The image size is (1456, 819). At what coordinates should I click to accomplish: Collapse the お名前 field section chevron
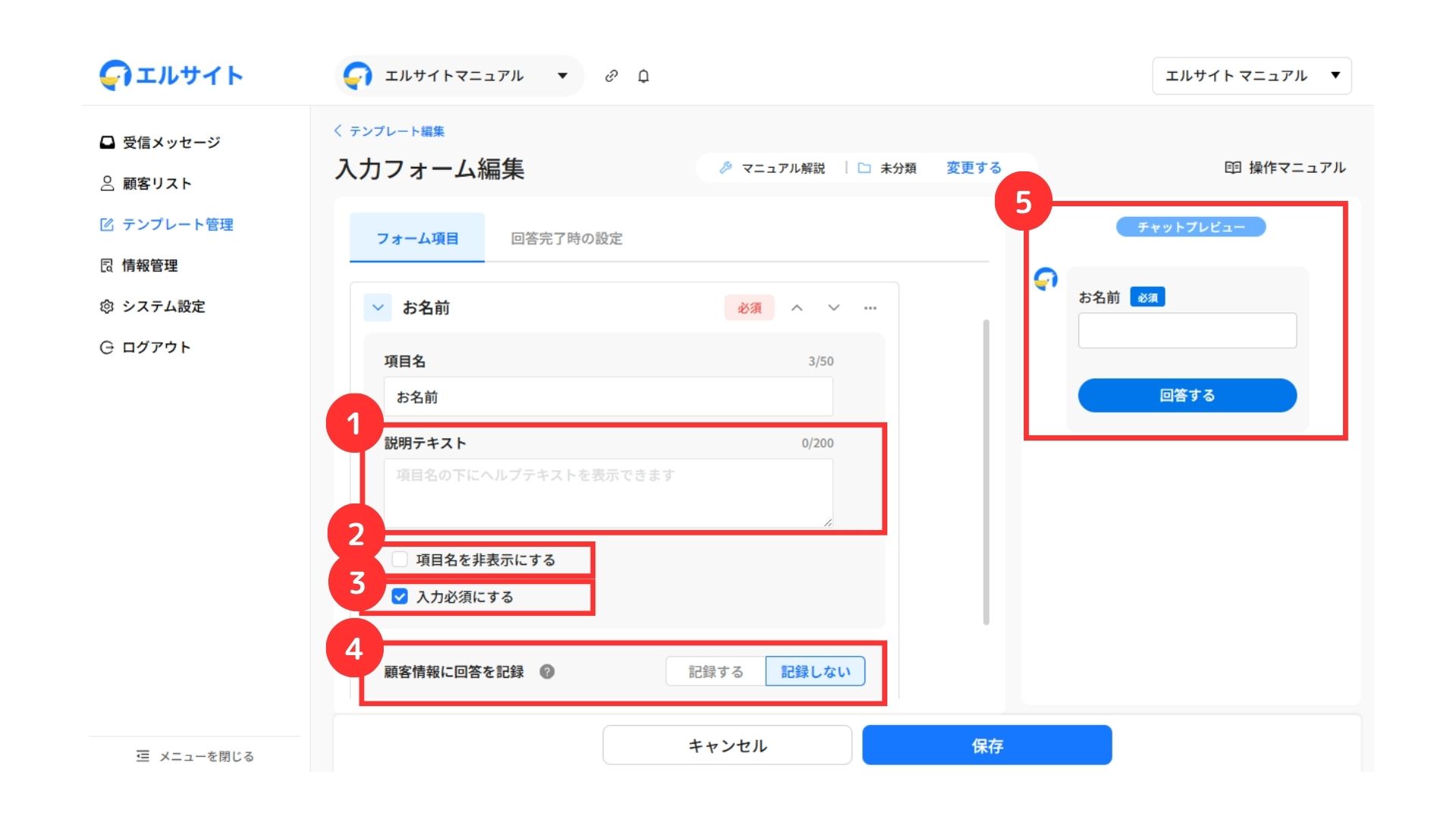(378, 308)
